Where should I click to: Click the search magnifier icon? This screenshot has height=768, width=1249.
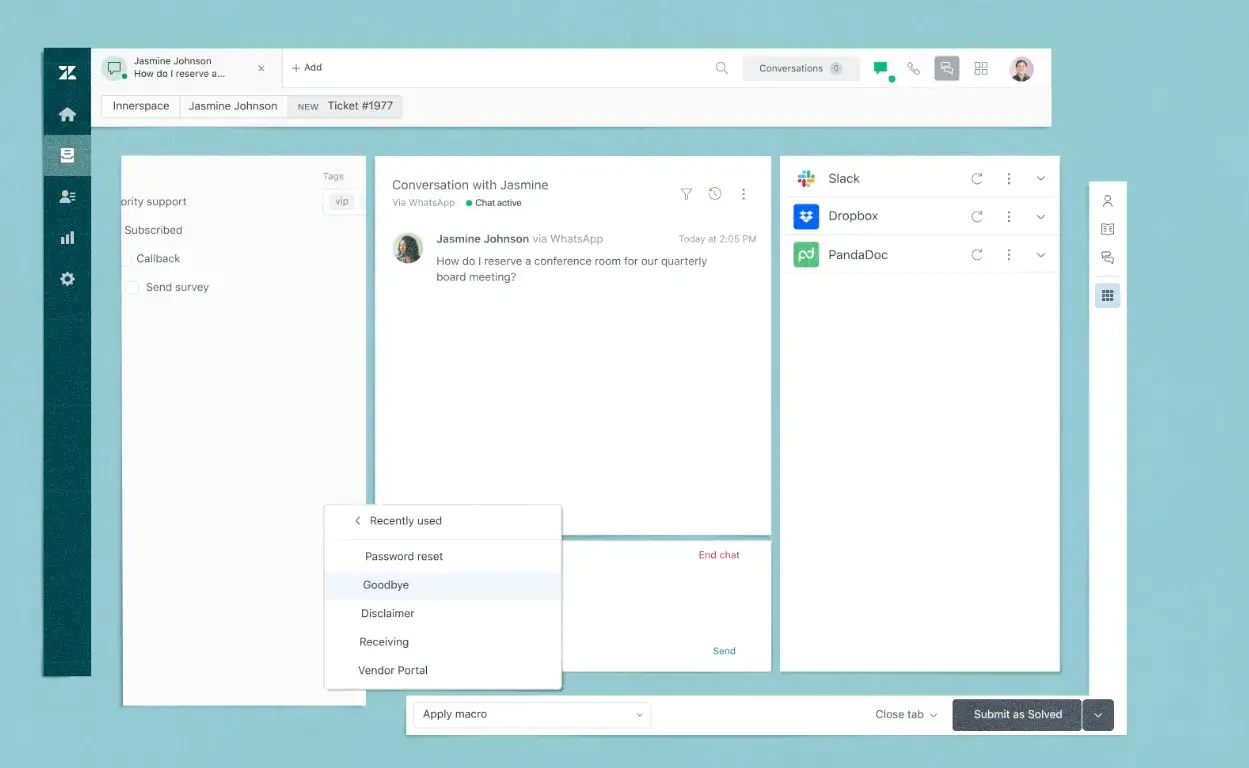coord(721,68)
